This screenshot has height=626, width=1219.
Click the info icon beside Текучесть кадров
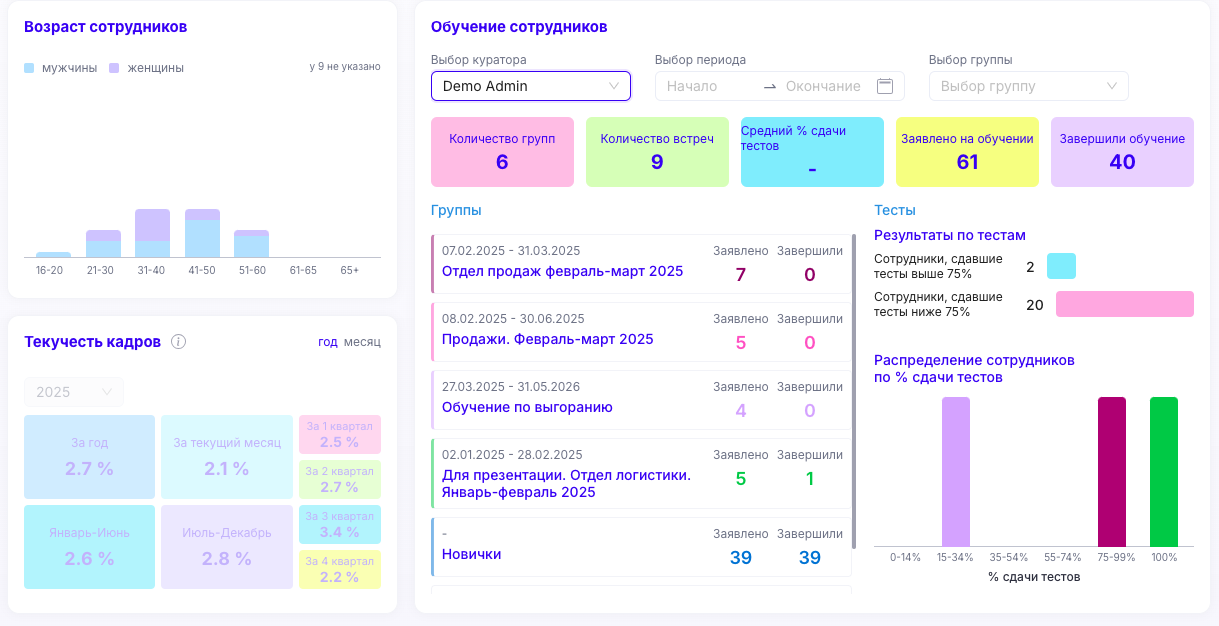[179, 342]
